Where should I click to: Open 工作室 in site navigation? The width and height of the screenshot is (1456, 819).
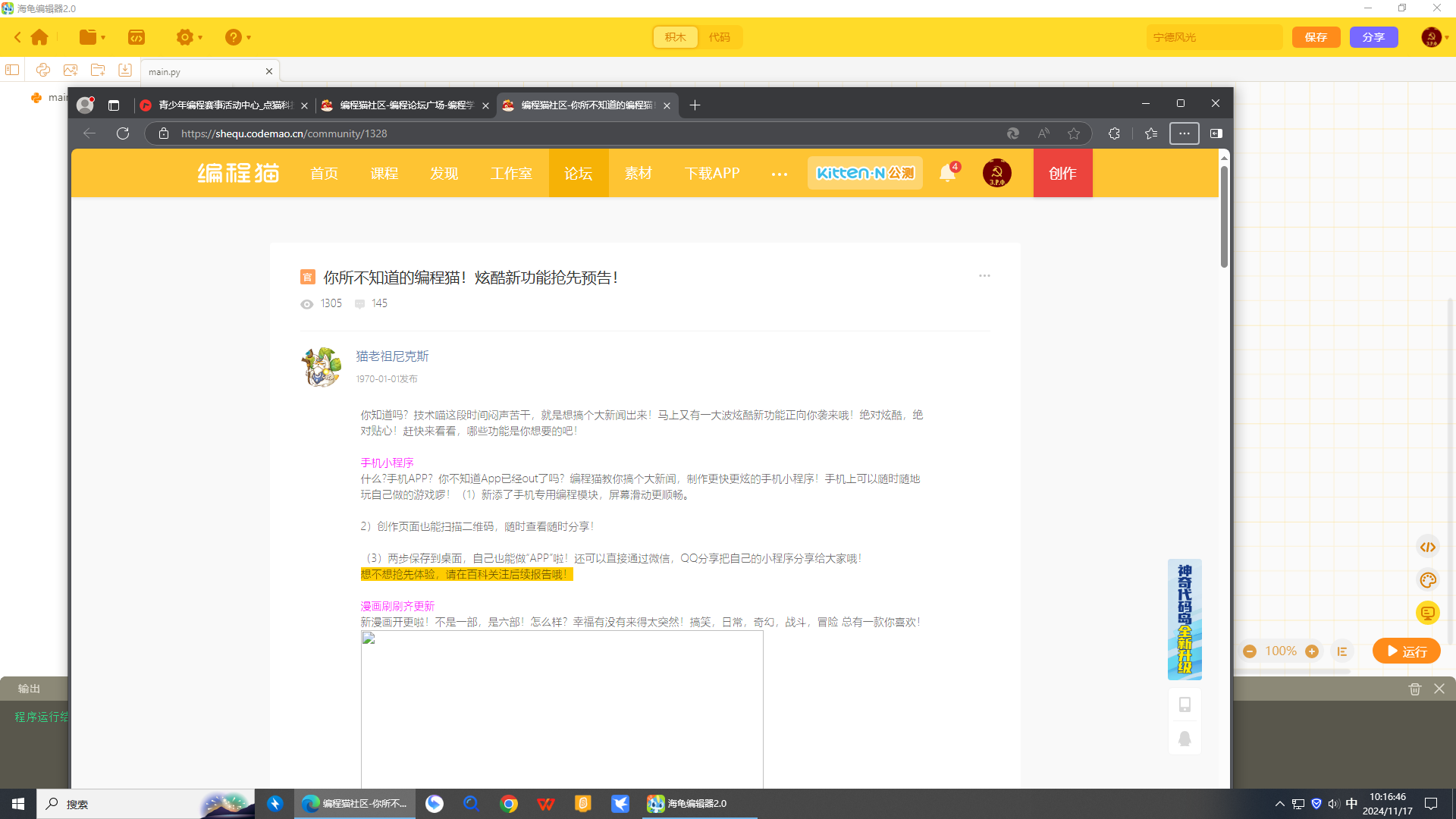pyautogui.click(x=511, y=173)
